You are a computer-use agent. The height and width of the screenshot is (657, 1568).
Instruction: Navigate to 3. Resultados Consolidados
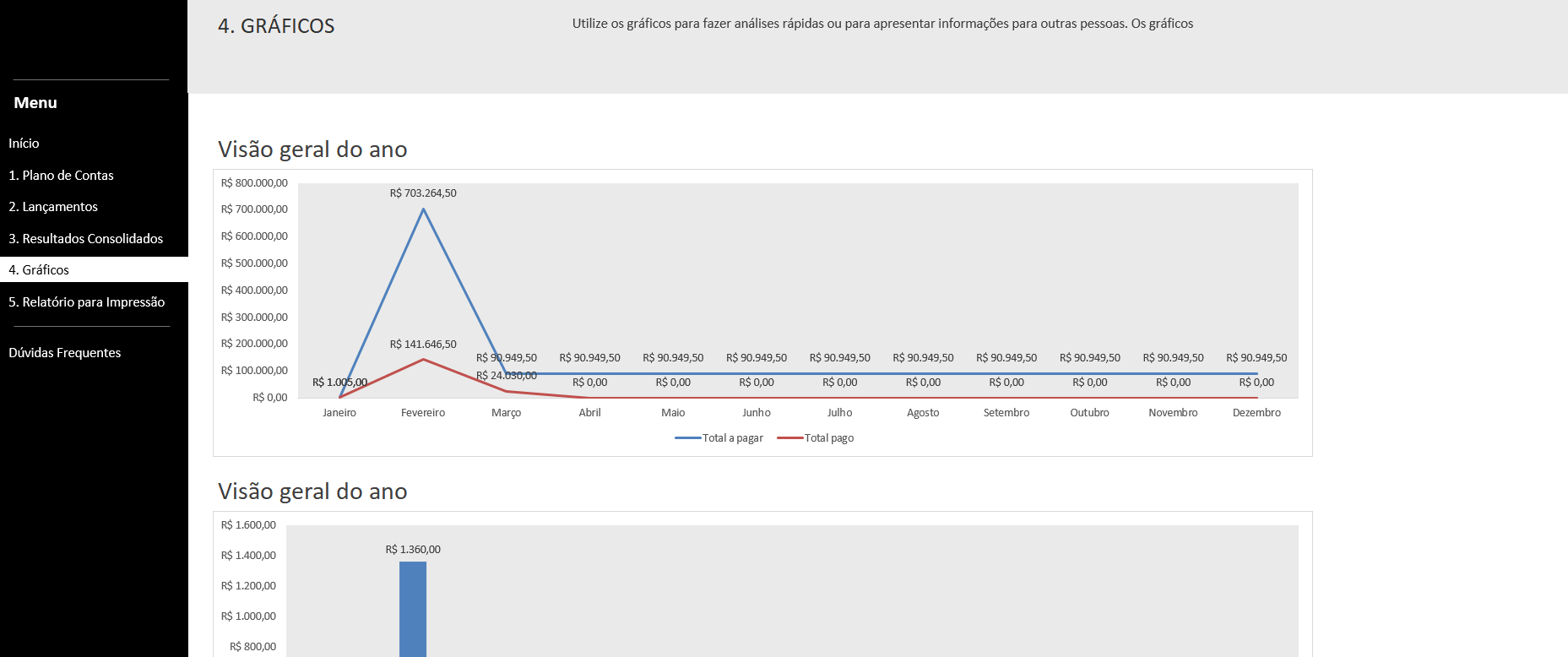pos(85,239)
